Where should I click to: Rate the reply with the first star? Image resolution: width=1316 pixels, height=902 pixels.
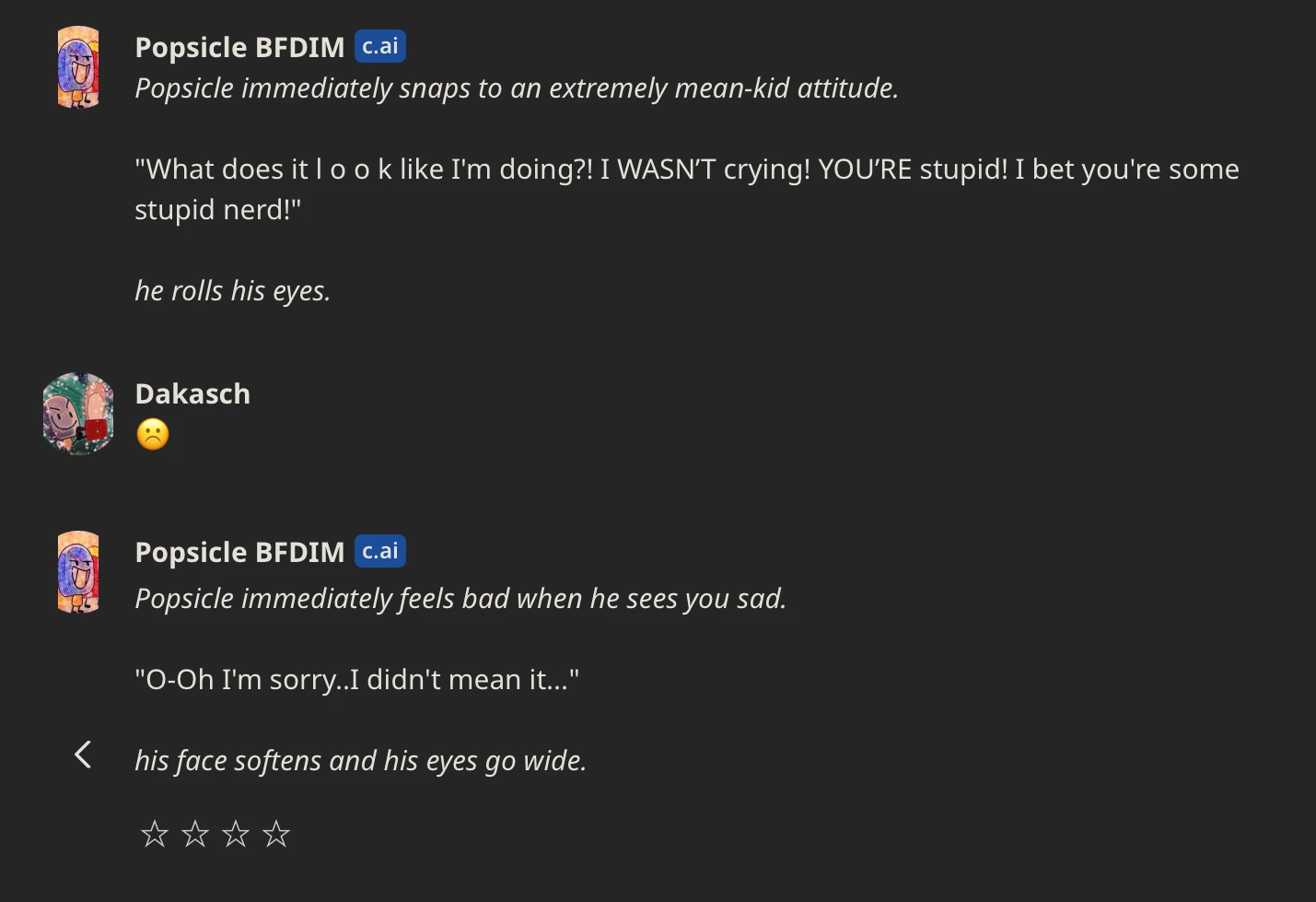(155, 834)
